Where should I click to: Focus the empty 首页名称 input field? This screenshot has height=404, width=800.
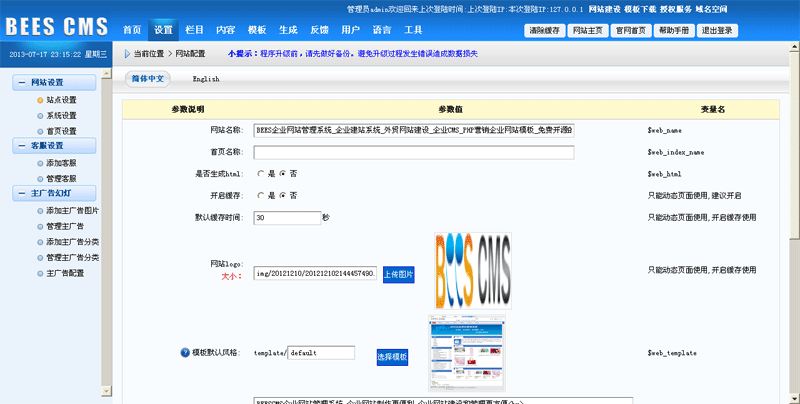(414, 152)
